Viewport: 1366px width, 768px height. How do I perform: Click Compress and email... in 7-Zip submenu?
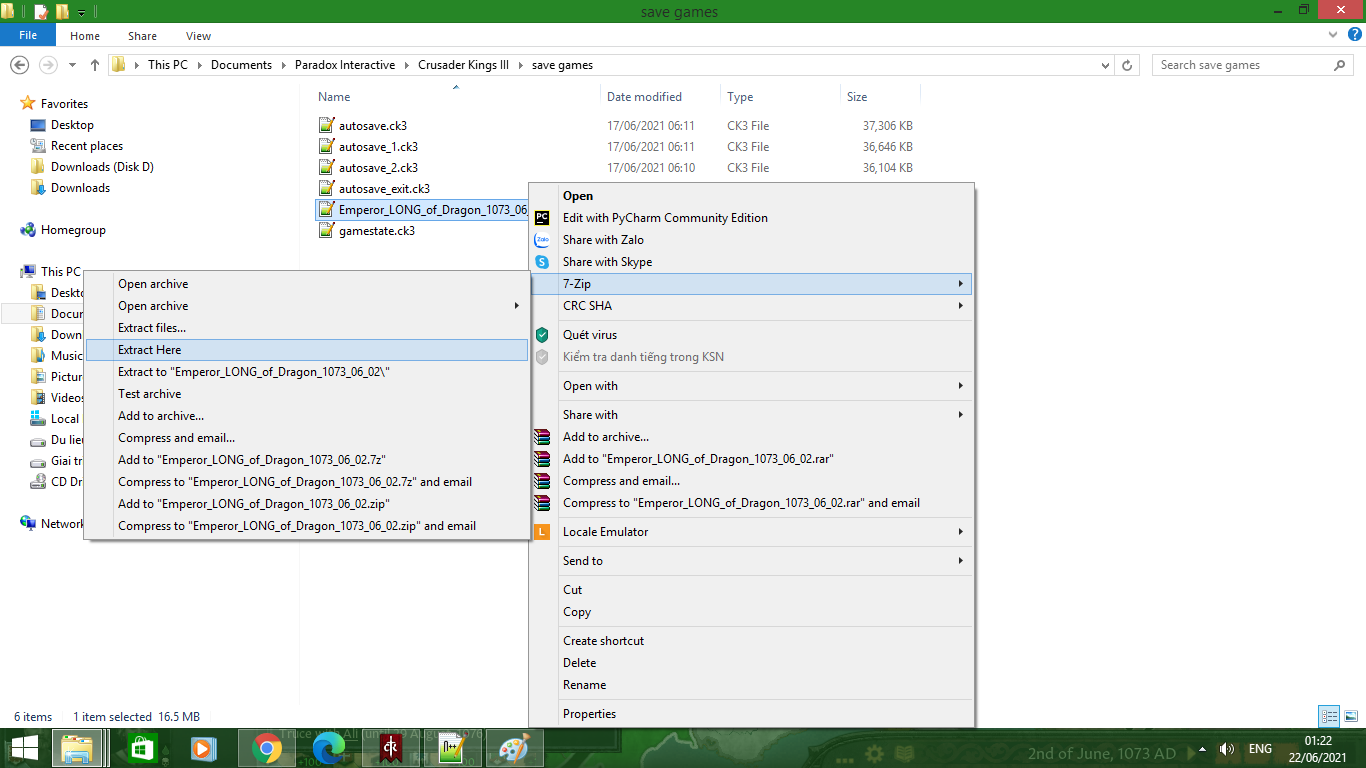coord(307,438)
